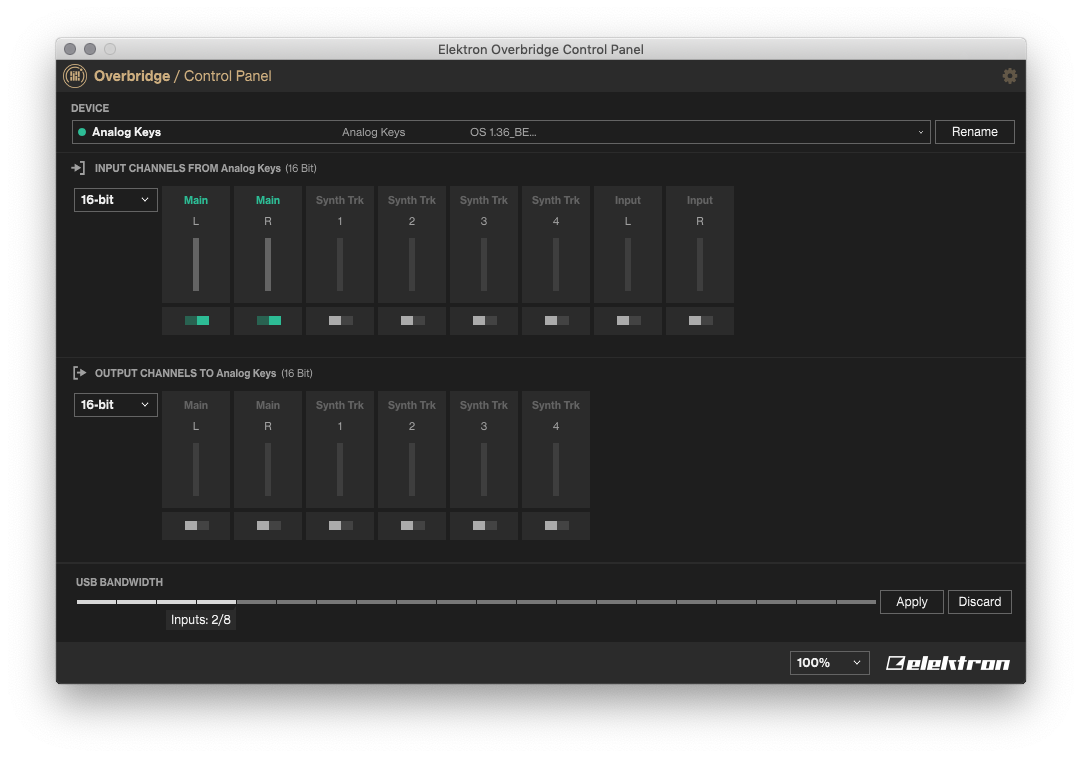
Task: Enable output Synth Trk 1 toggle
Action: (x=340, y=525)
